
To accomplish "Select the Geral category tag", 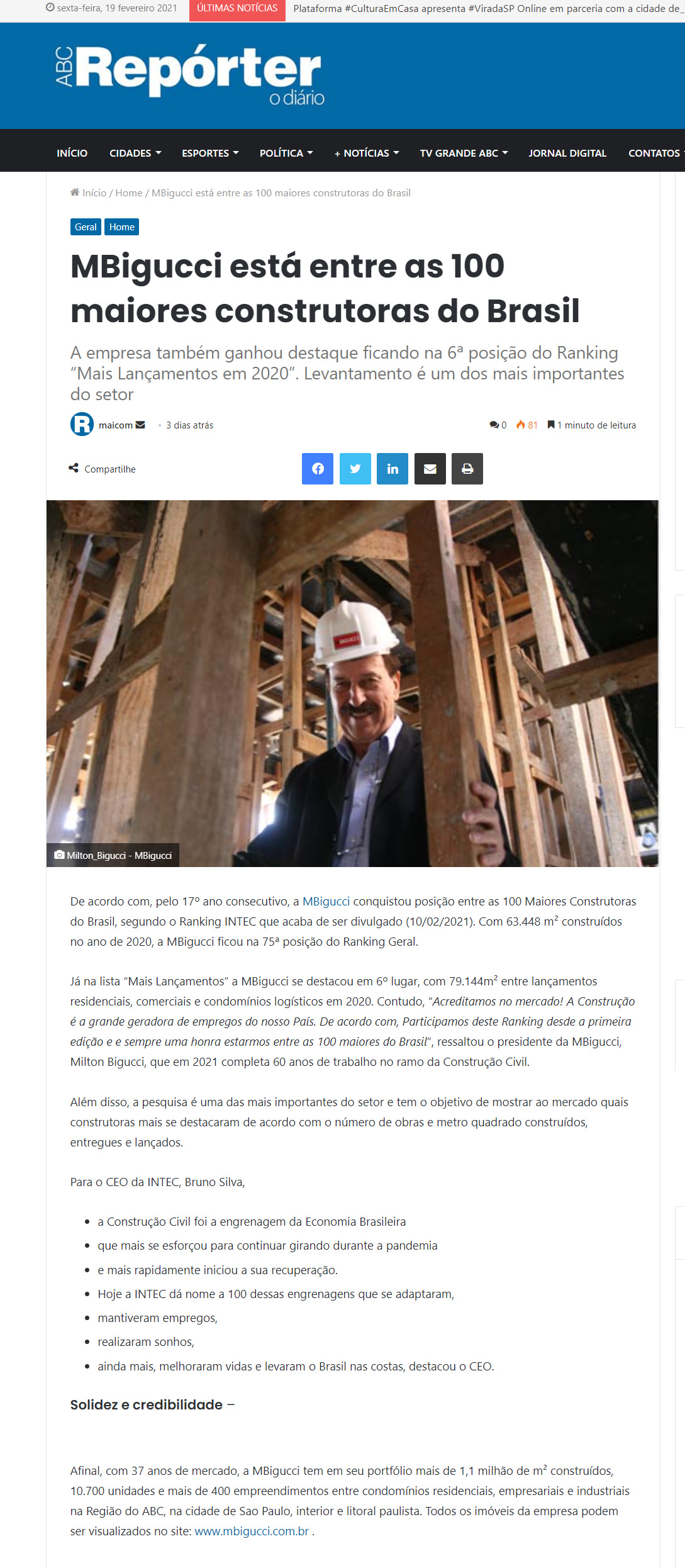I will coord(86,227).
